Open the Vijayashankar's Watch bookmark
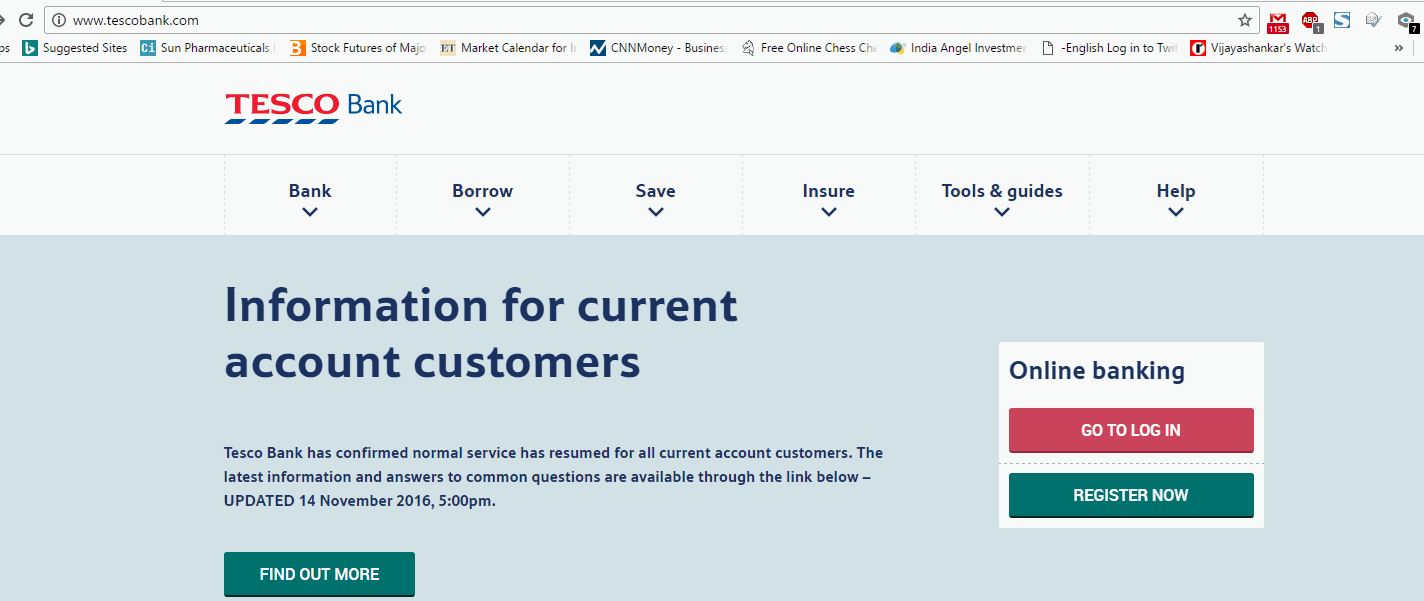1424x601 pixels. [x=1259, y=47]
